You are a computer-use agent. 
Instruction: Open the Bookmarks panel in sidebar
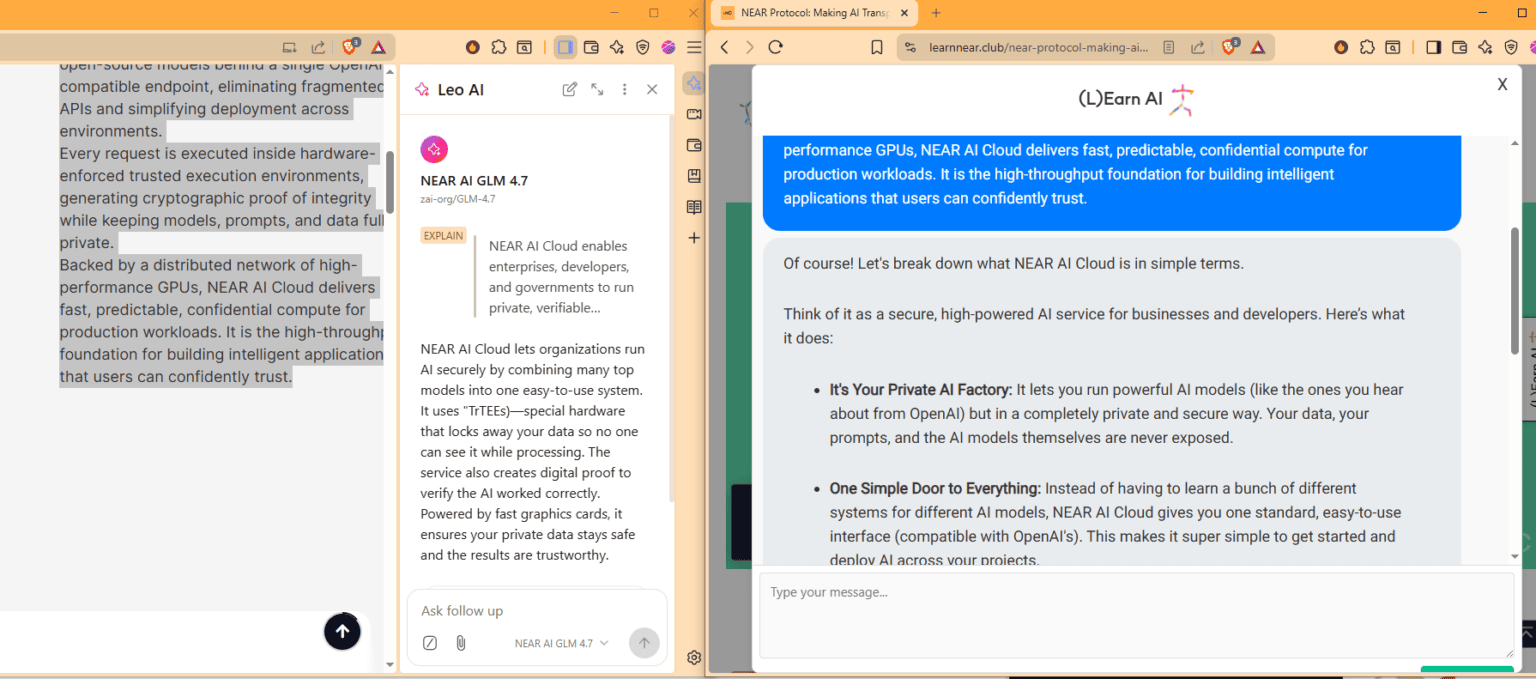point(693,175)
